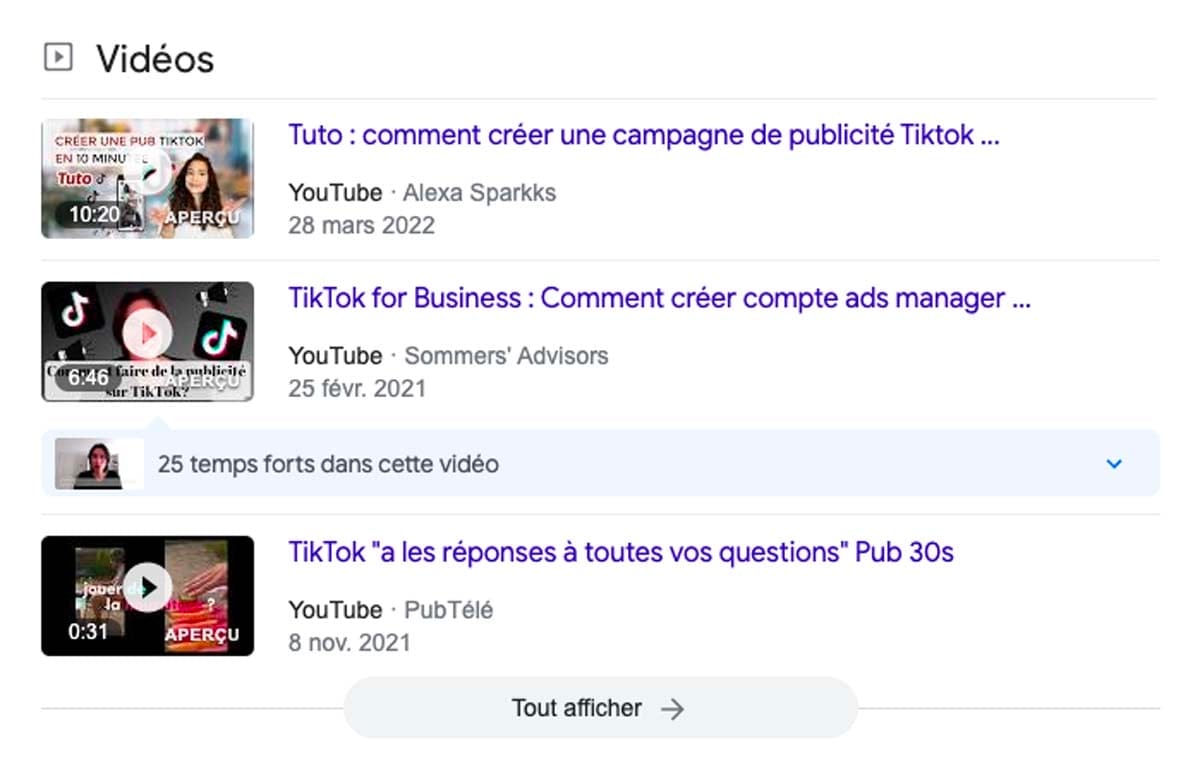Click the small channel avatar near temps forts
This screenshot has height=766, width=1200.
tap(95, 463)
